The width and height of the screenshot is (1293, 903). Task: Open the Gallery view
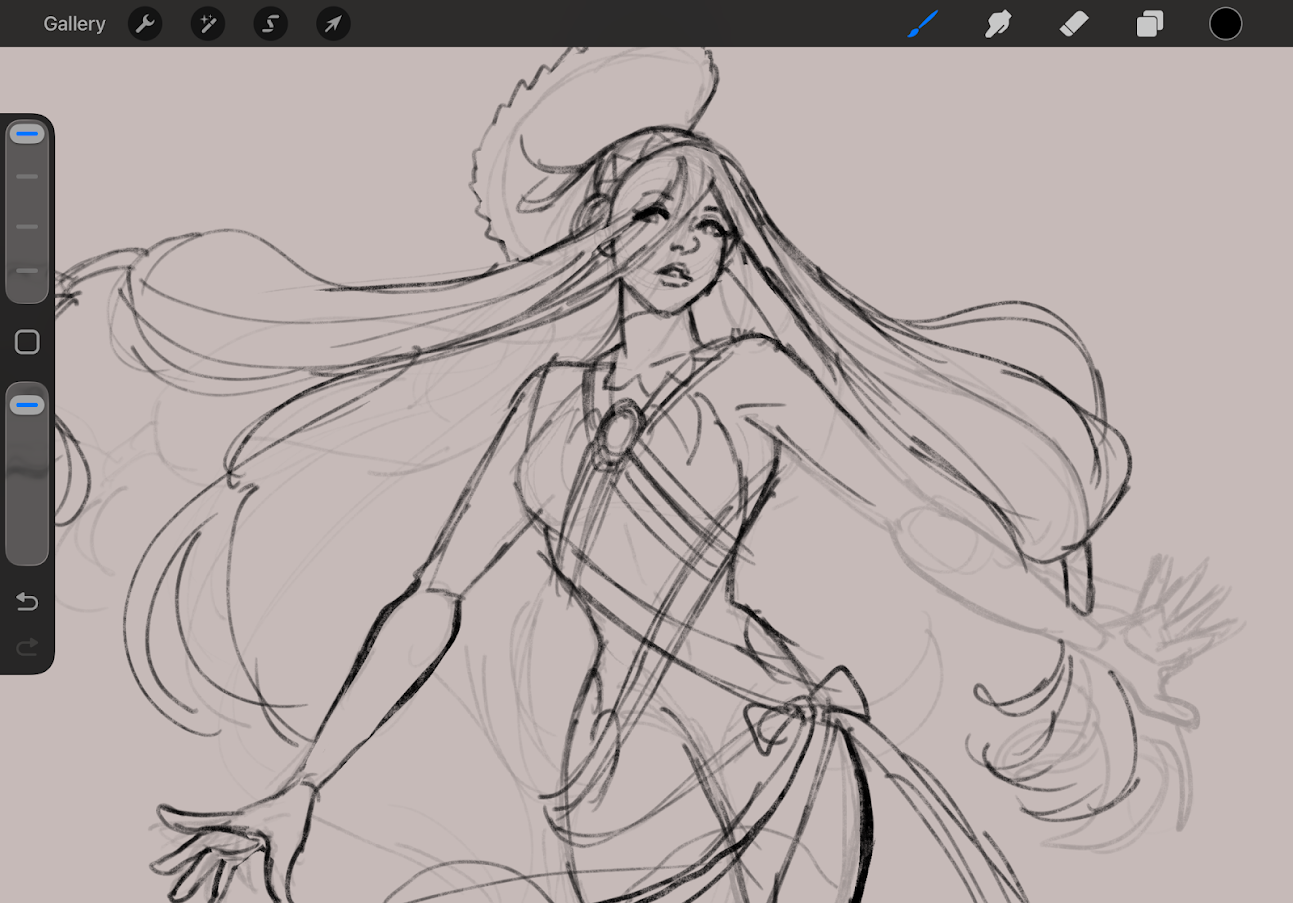[74, 24]
